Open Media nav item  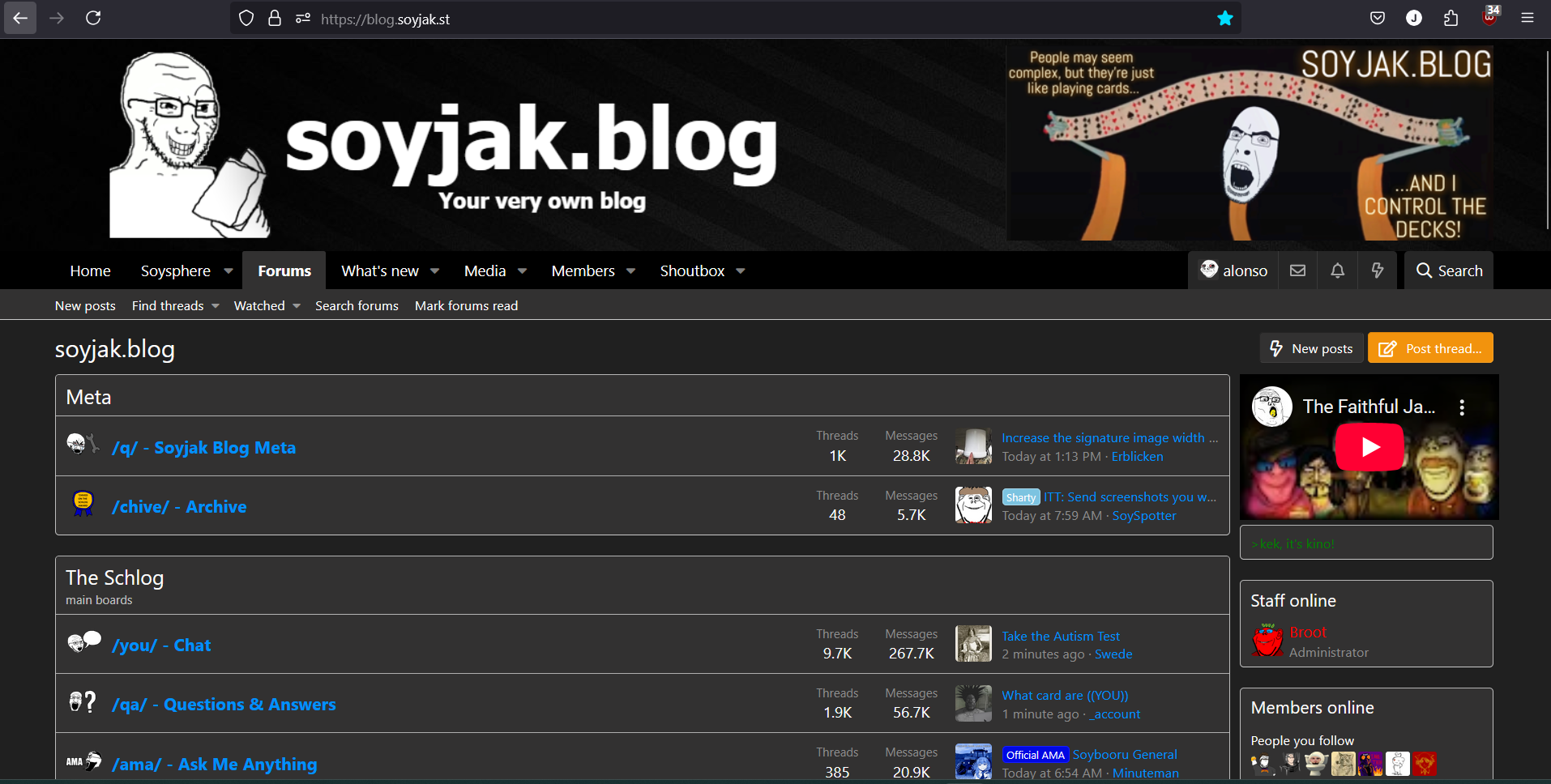pyautogui.click(x=485, y=271)
